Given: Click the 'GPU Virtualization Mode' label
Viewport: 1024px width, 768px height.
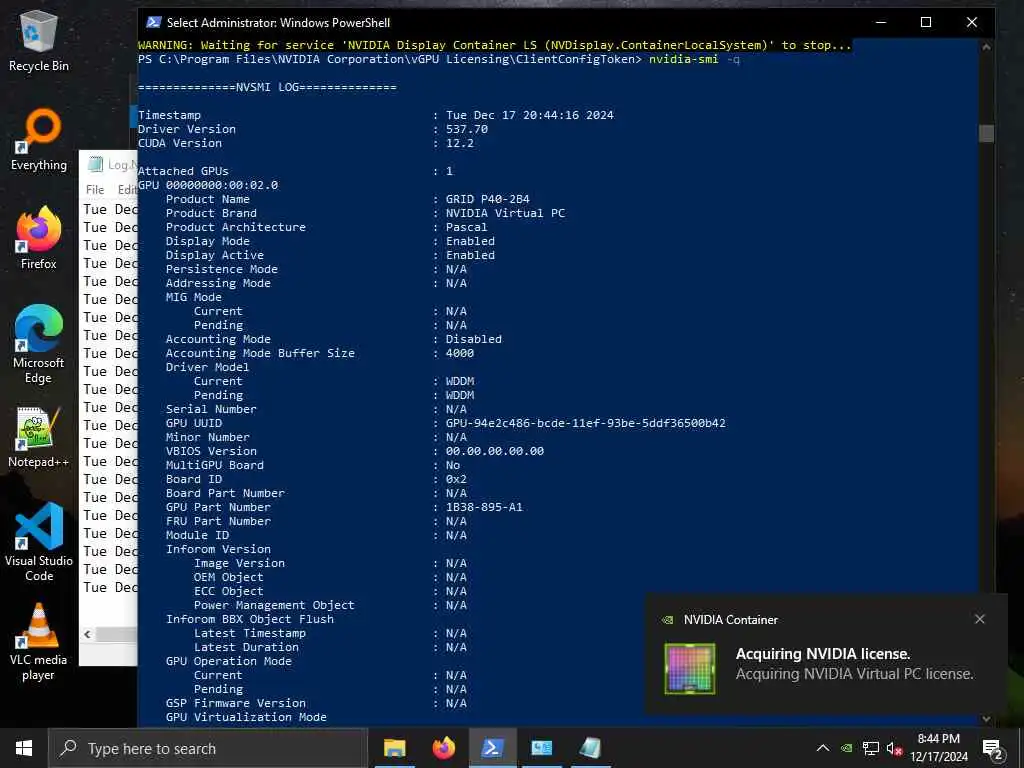Looking at the screenshot, I should [246, 717].
